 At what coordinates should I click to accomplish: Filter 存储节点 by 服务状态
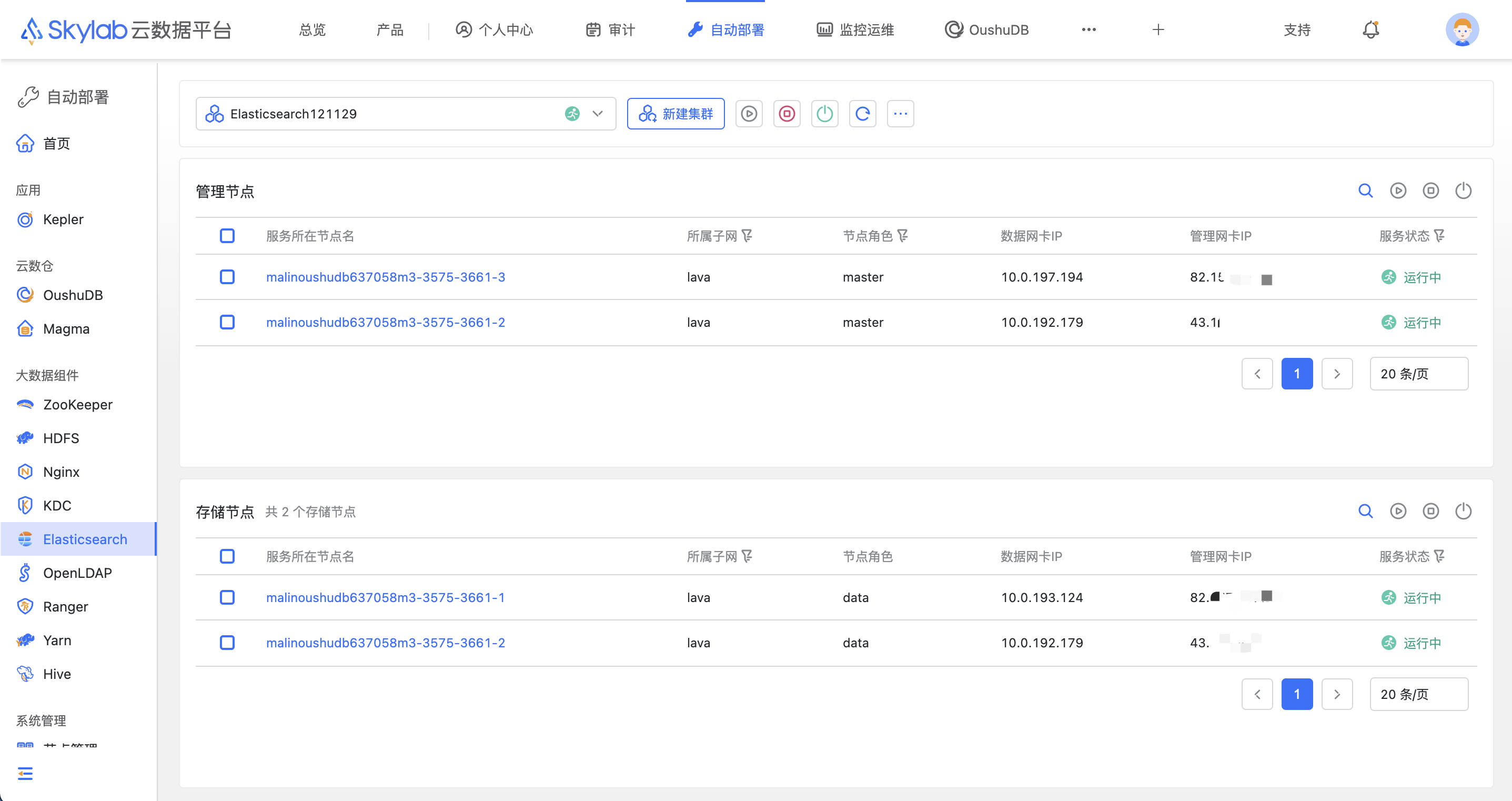[x=1439, y=556]
